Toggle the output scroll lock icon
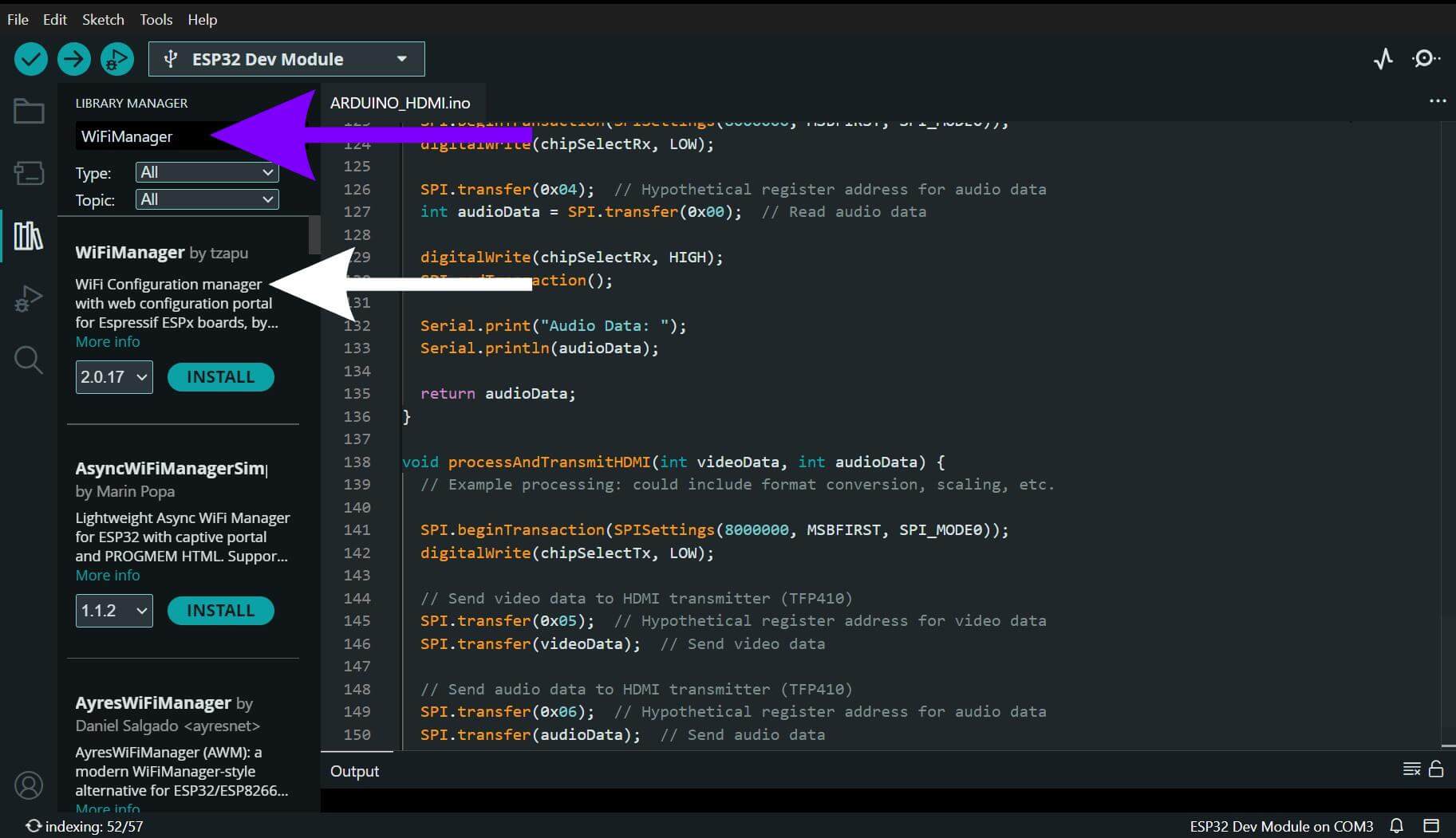 (x=1436, y=769)
